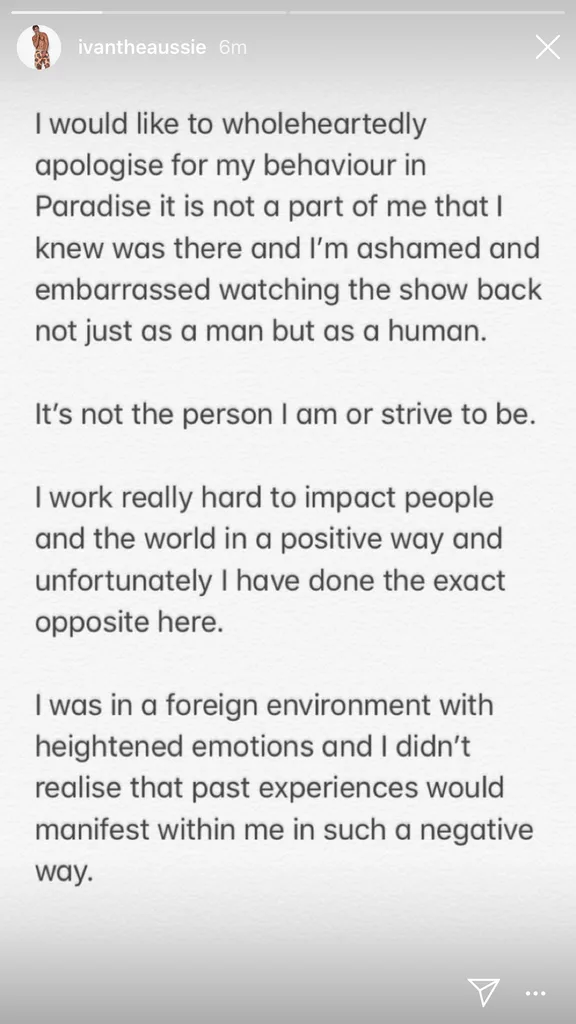Click the line "I was in a foreign environment with"
The width and height of the screenshot is (576, 1024).
[264, 705]
